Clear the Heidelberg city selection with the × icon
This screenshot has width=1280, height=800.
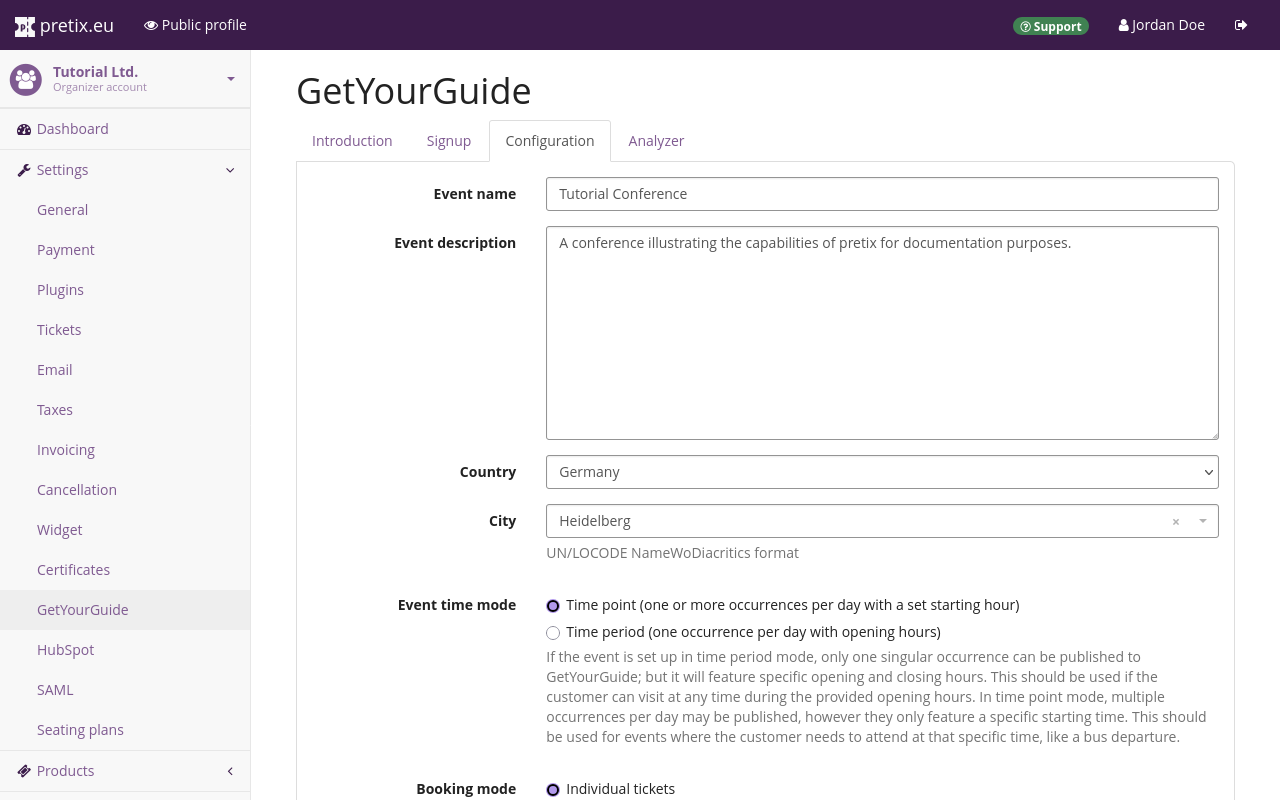click(x=1175, y=521)
